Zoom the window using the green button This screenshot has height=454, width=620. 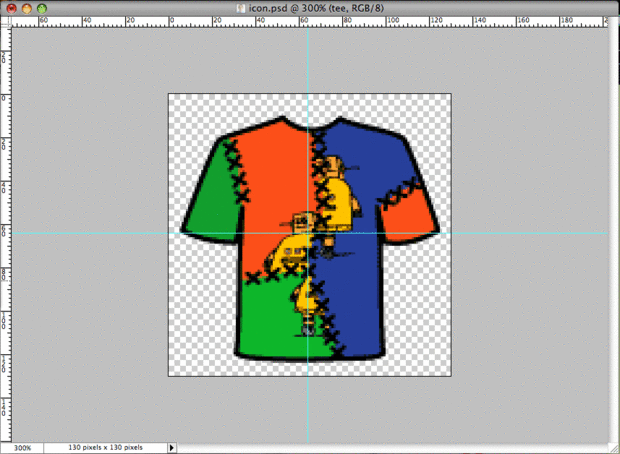point(42,8)
